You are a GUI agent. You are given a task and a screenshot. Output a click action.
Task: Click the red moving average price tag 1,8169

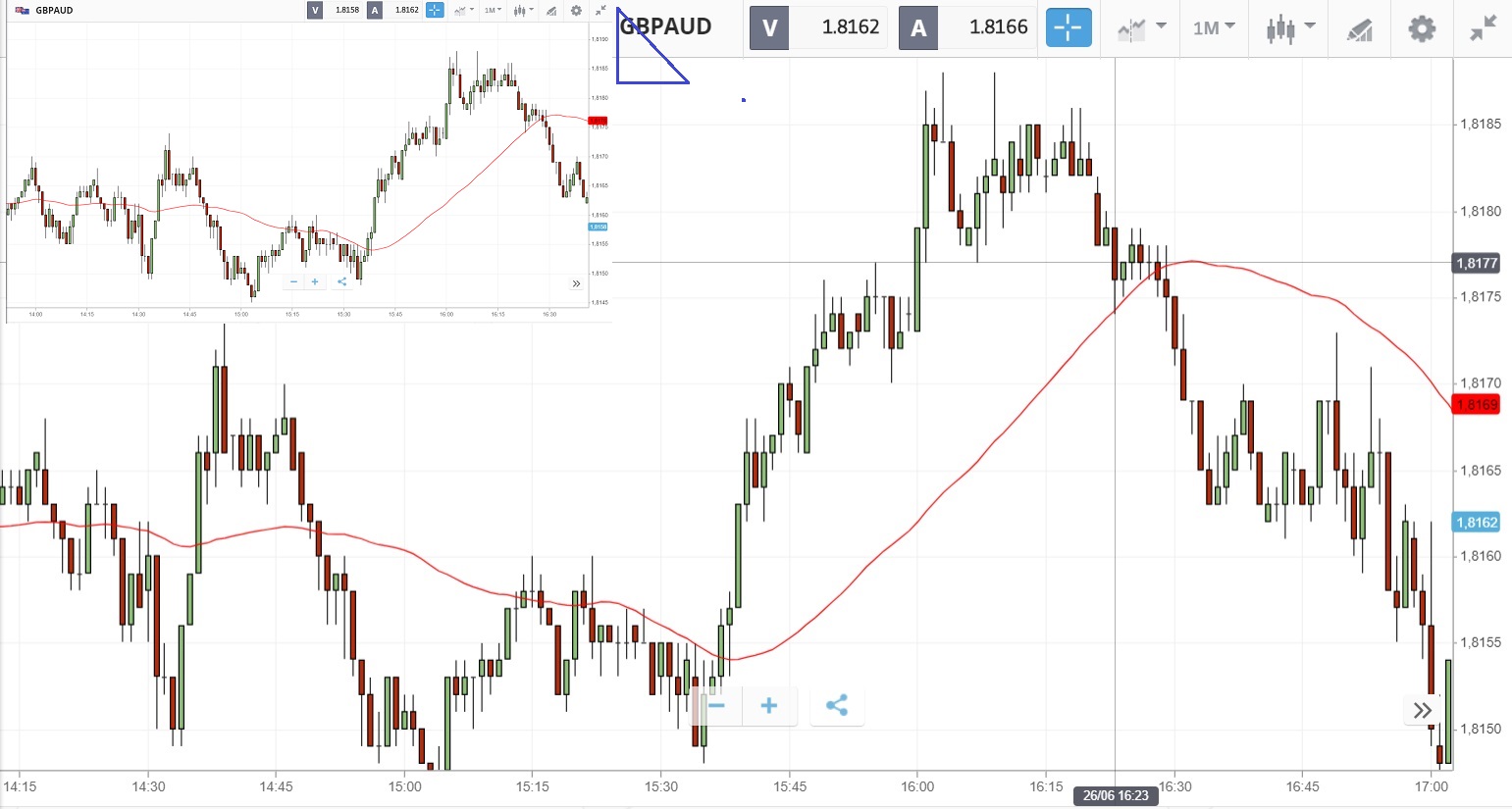pos(1477,405)
